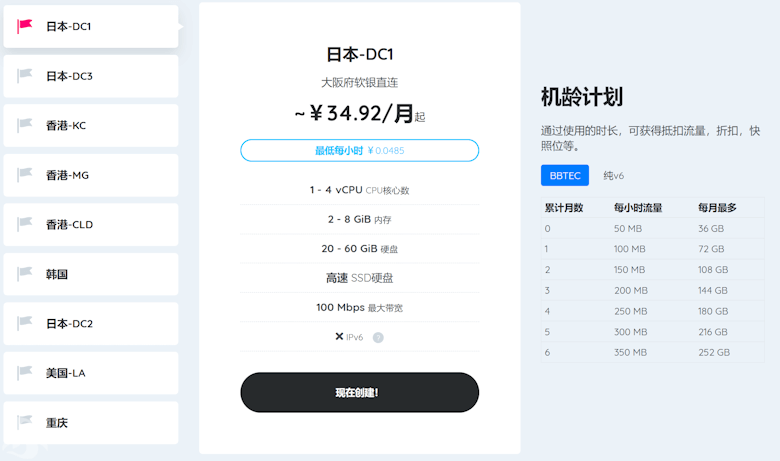Click the 累计月数 6 table row
The width and height of the screenshot is (780, 461).
(652, 352)
